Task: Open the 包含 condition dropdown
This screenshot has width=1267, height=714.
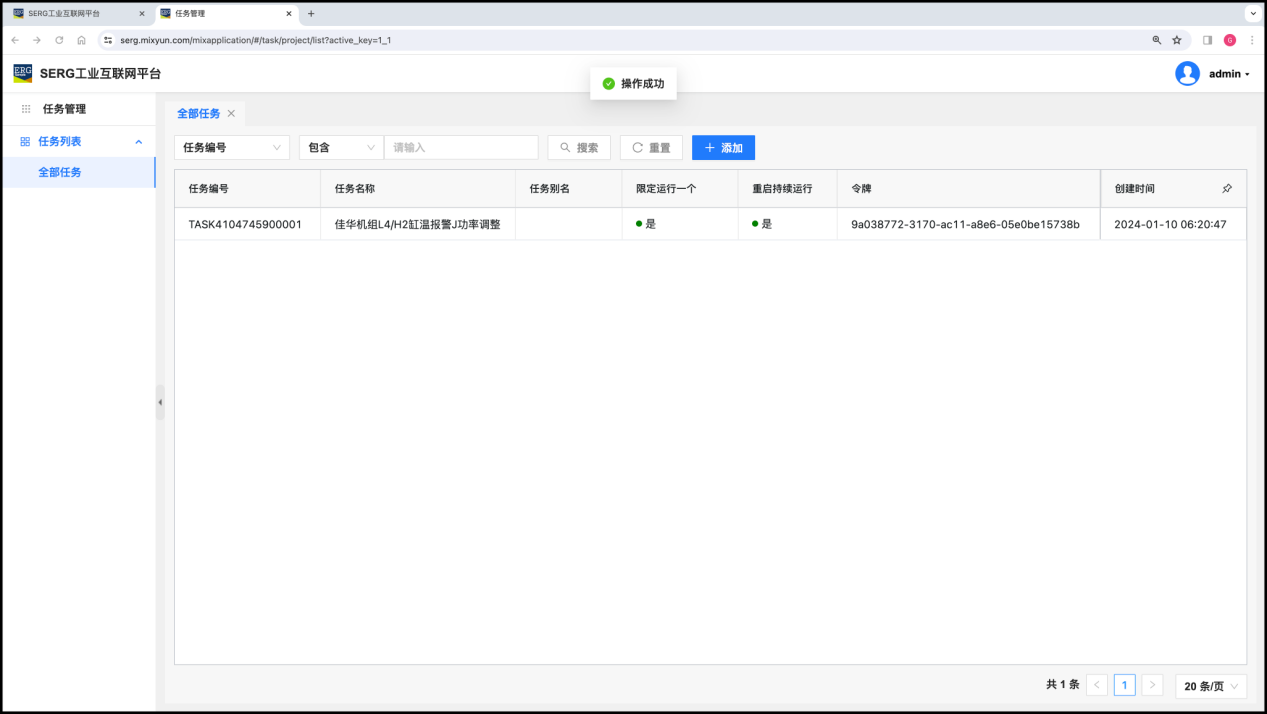Action: pos(341,148)
